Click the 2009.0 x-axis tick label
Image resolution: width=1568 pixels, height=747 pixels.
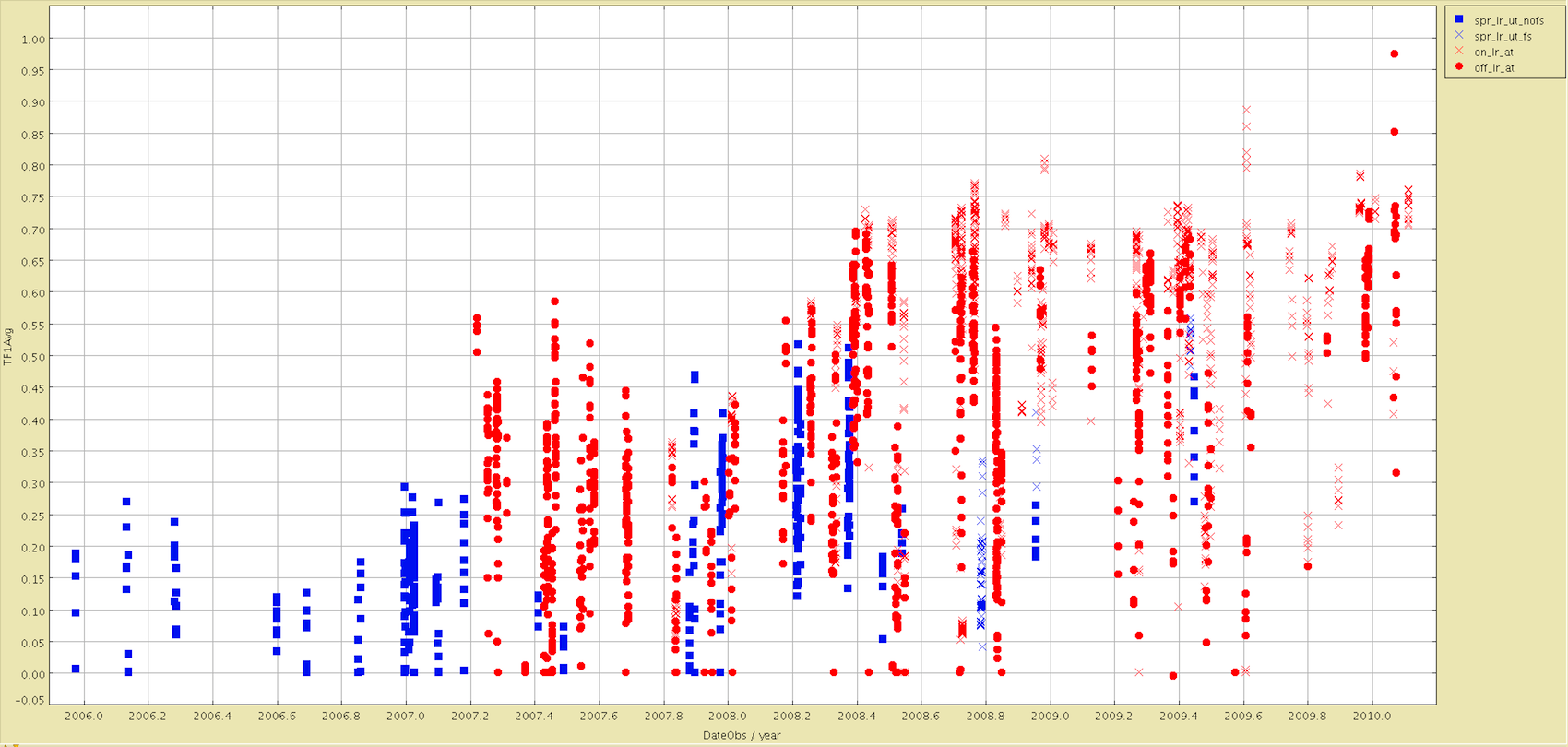pos(1050,716)
